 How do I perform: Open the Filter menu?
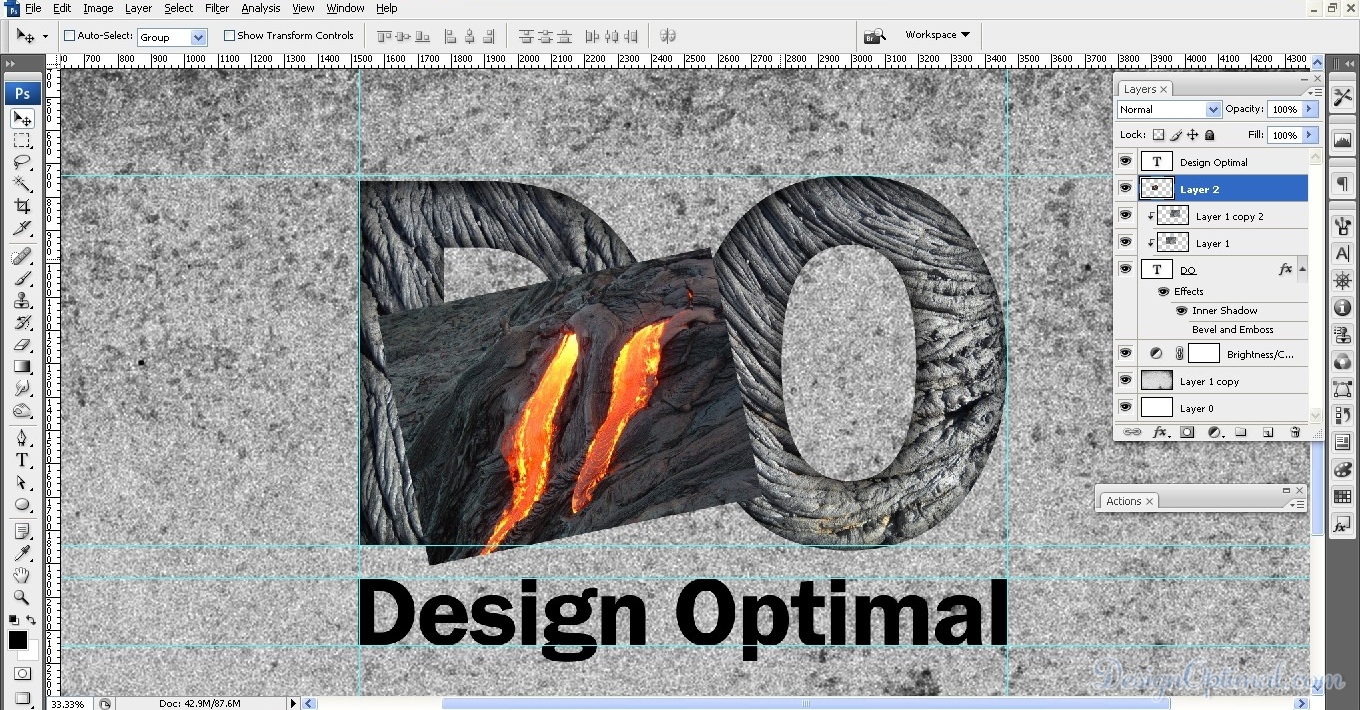pos(217,8)
